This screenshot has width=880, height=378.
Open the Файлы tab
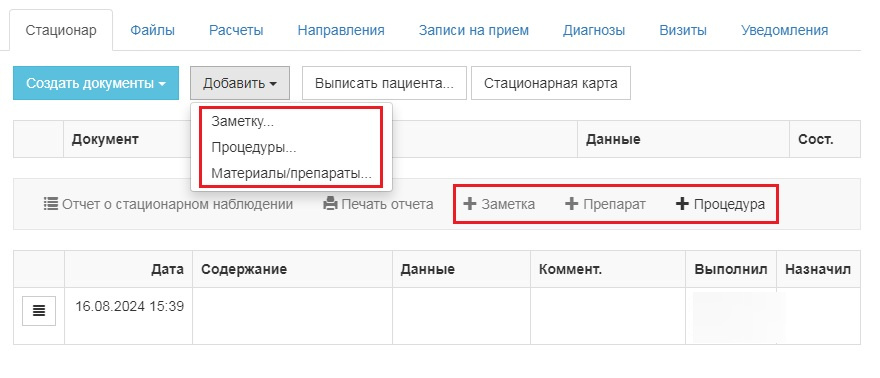coord(152,30)
